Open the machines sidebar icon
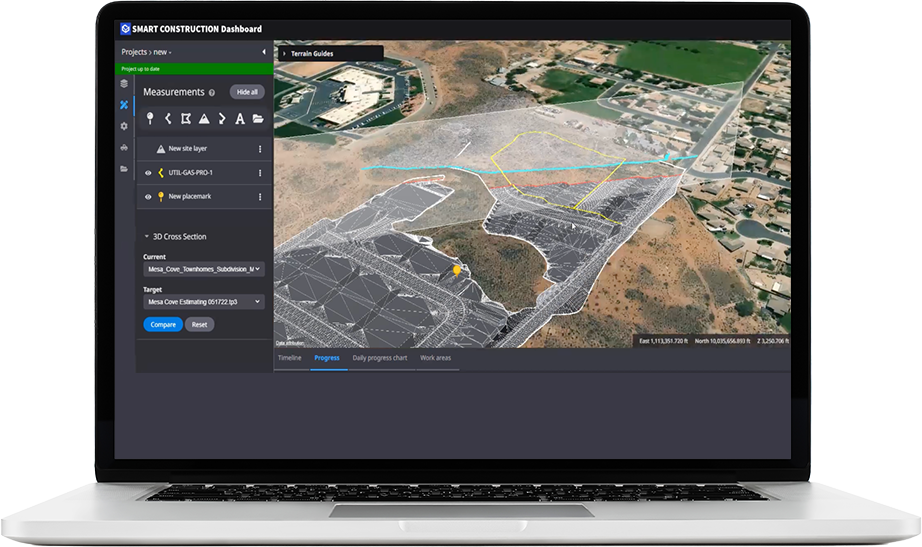The width and height of the screenshot is (922, 547). 124,147
